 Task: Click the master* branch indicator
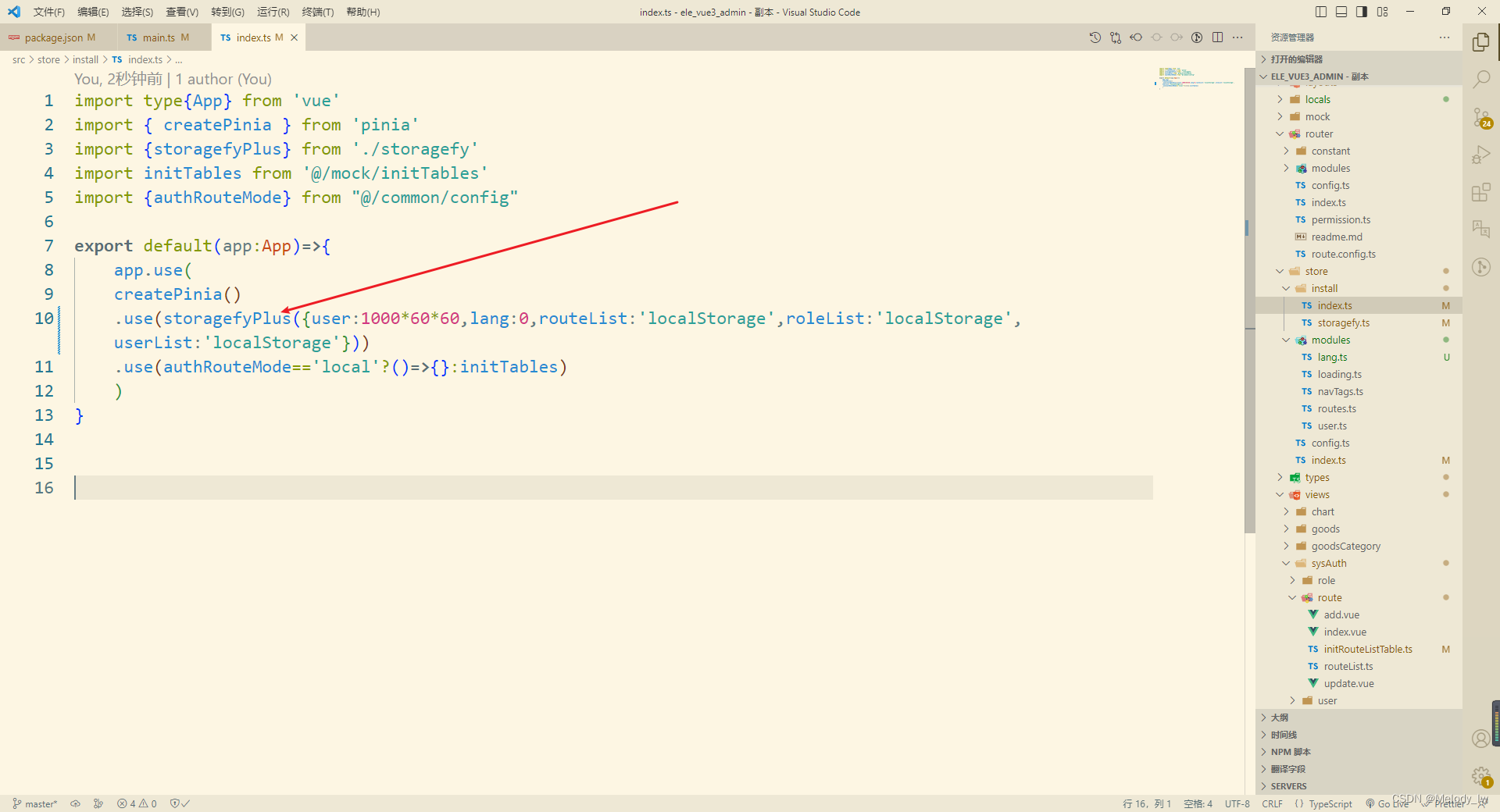(35, 803)
